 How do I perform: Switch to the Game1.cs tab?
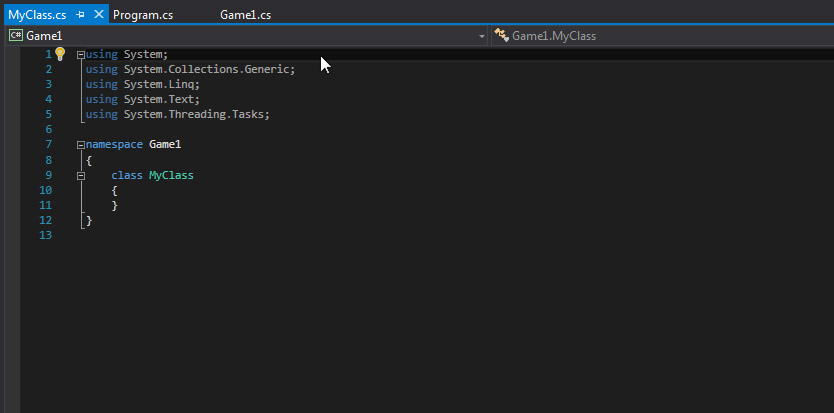tap(245, 16)
